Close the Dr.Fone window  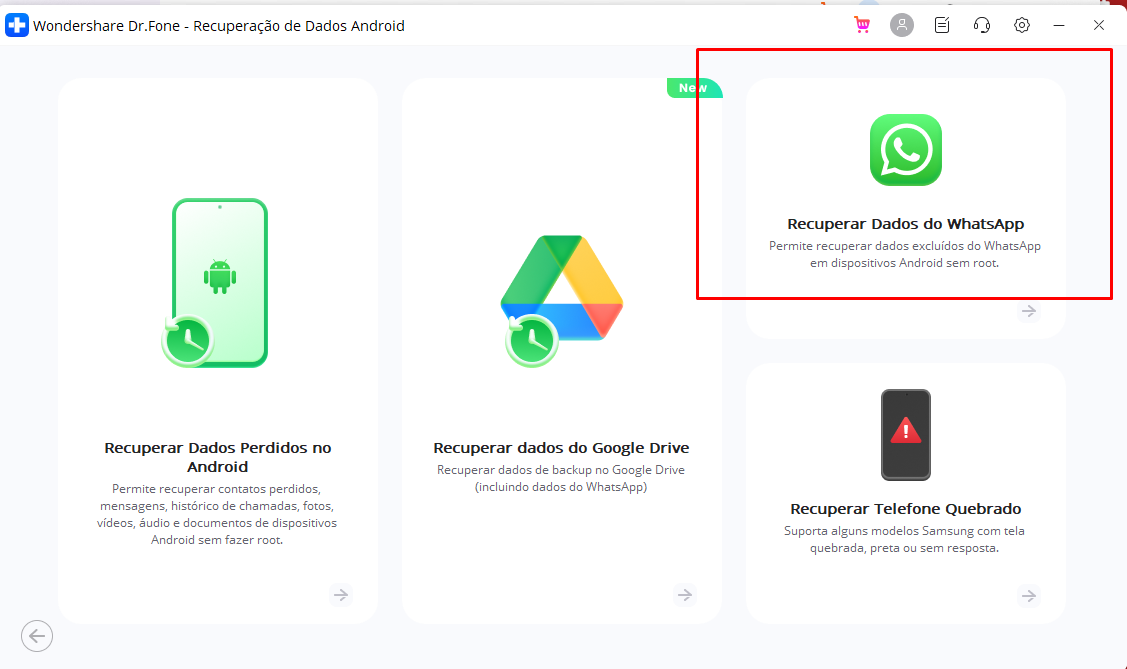[x=1099, y=25]
